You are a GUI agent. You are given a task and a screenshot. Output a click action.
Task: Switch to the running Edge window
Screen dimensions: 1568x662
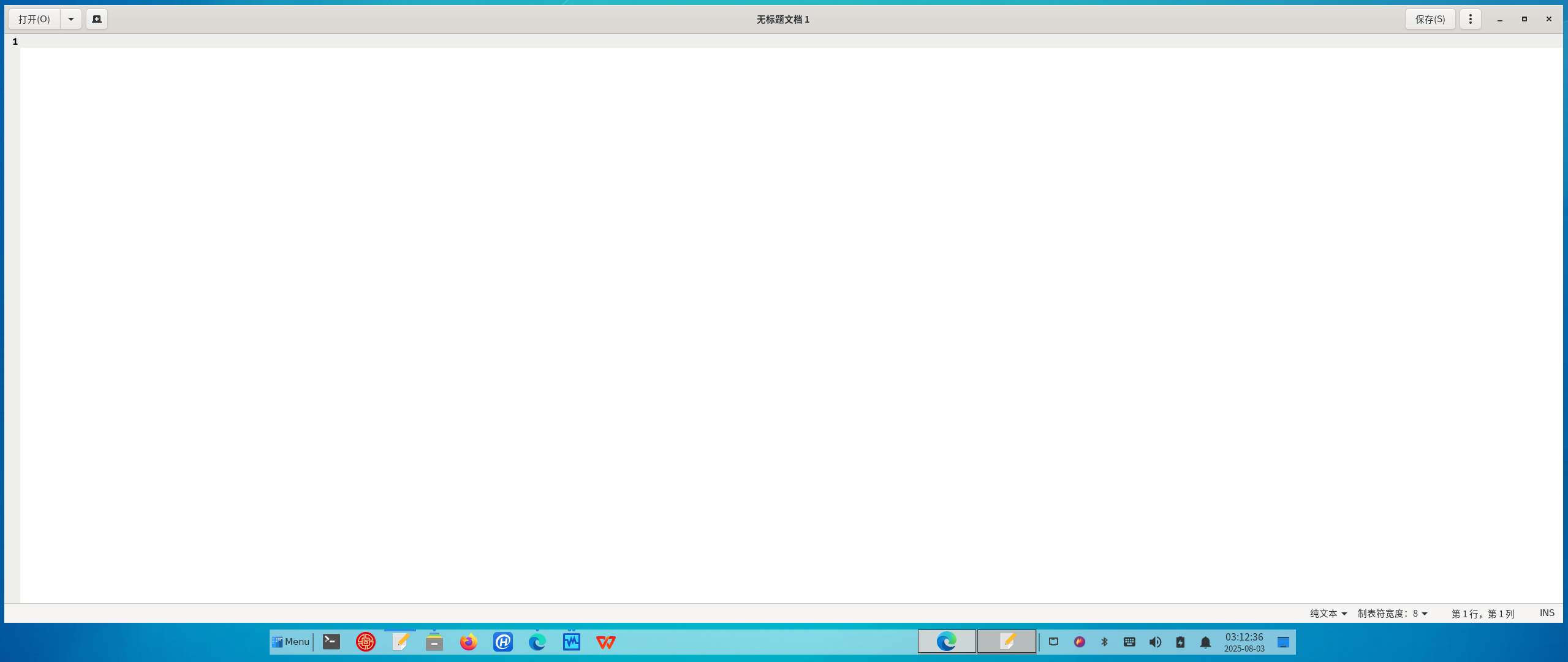click(947, 642)
